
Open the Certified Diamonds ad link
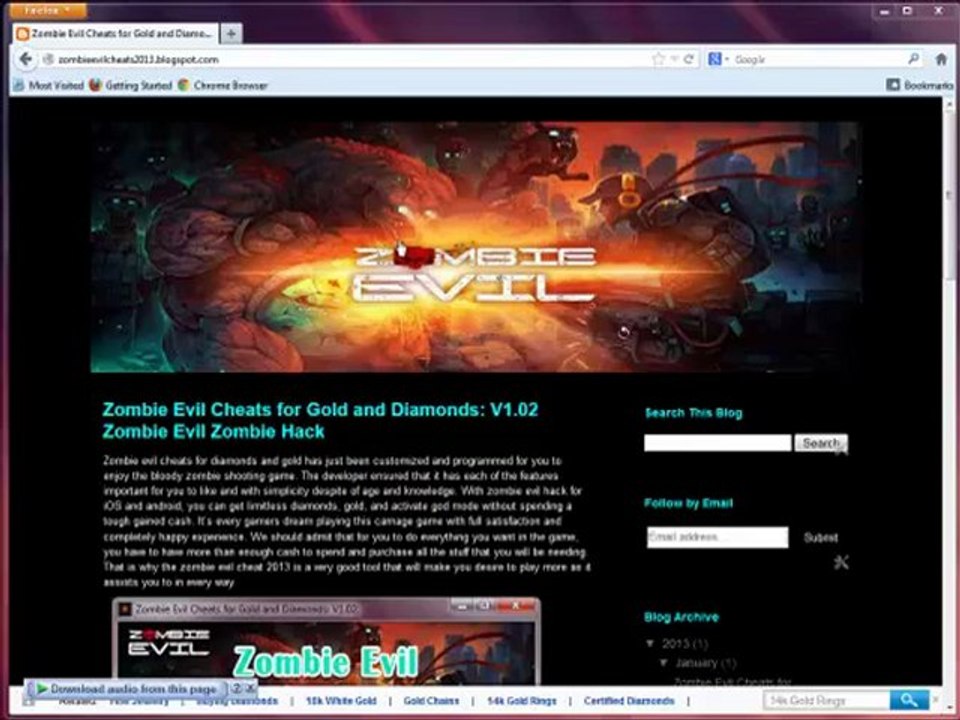pyautogui.click(x=629, y=701)
